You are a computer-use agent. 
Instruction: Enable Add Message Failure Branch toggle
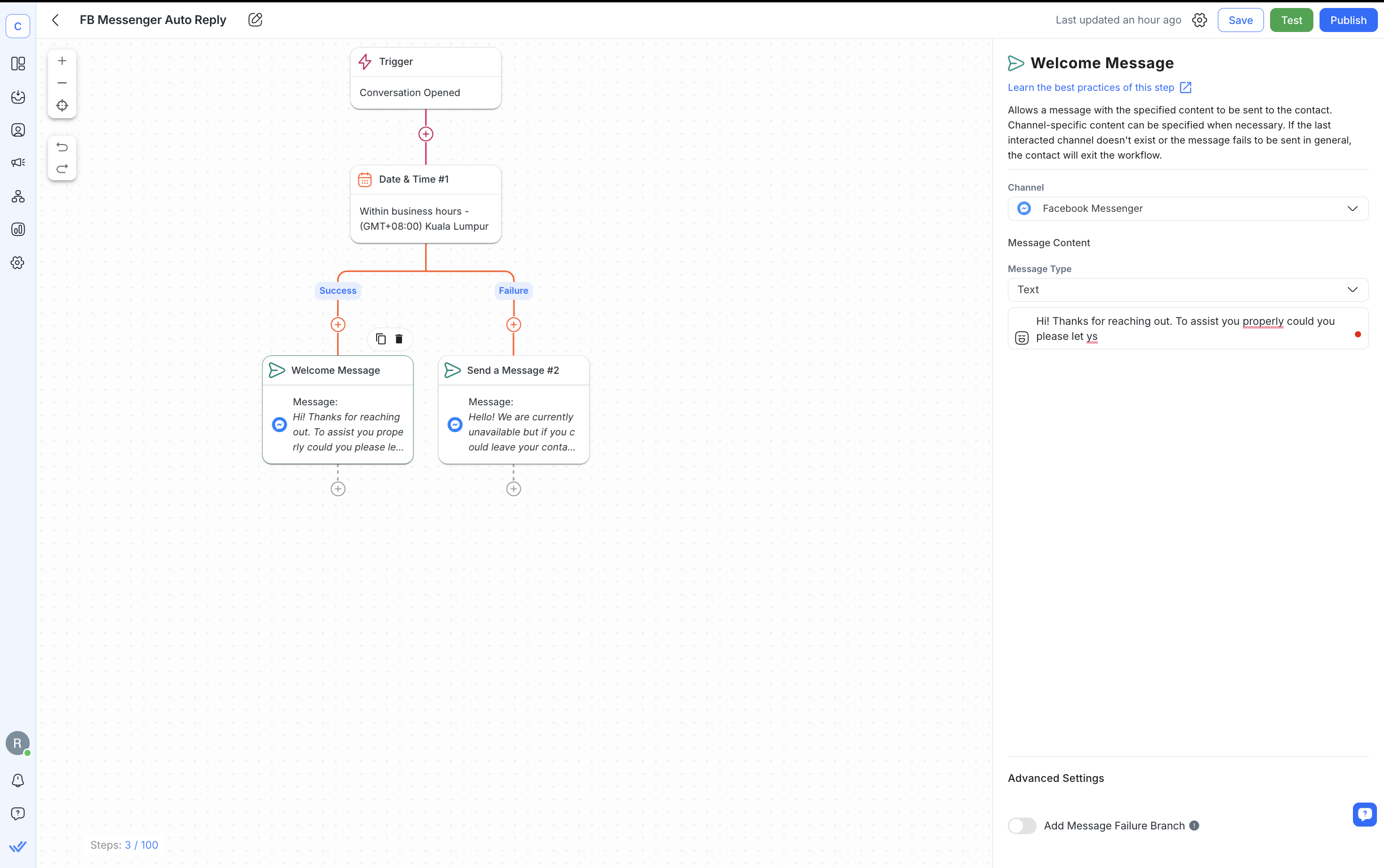click(1022, 826)
